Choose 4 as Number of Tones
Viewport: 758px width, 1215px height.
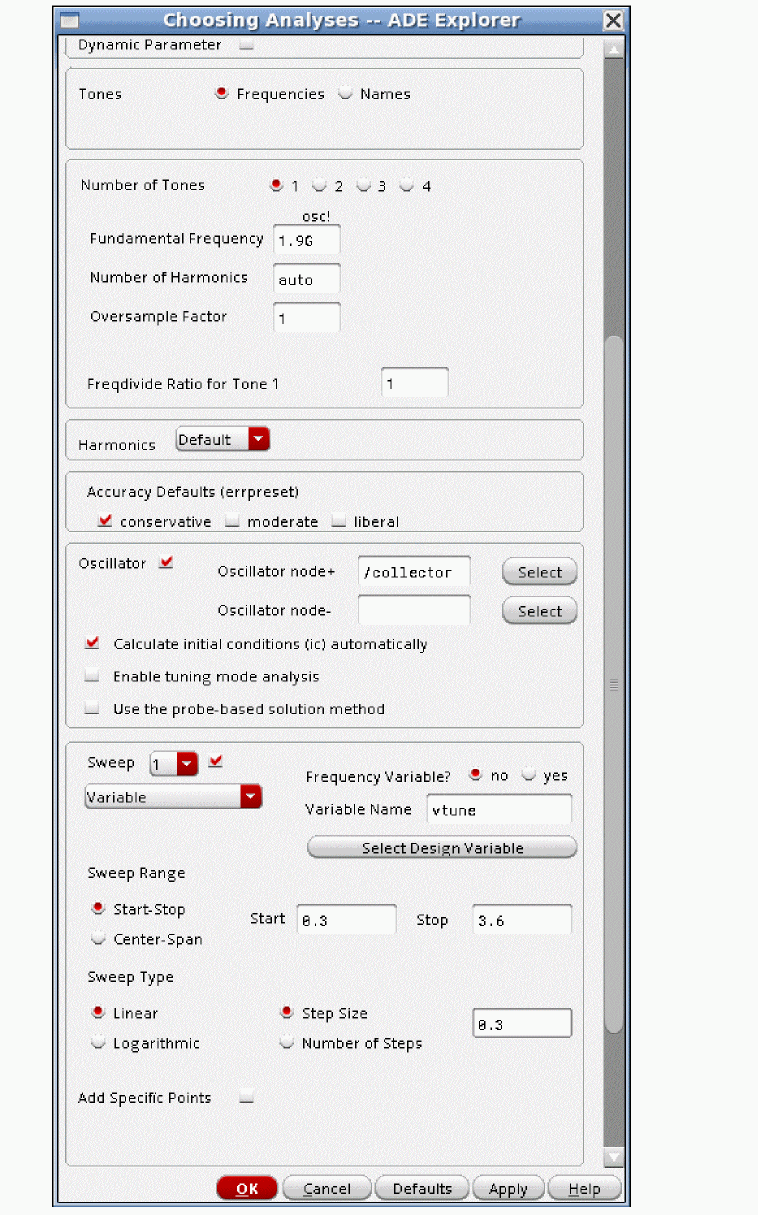pos(407,186)
